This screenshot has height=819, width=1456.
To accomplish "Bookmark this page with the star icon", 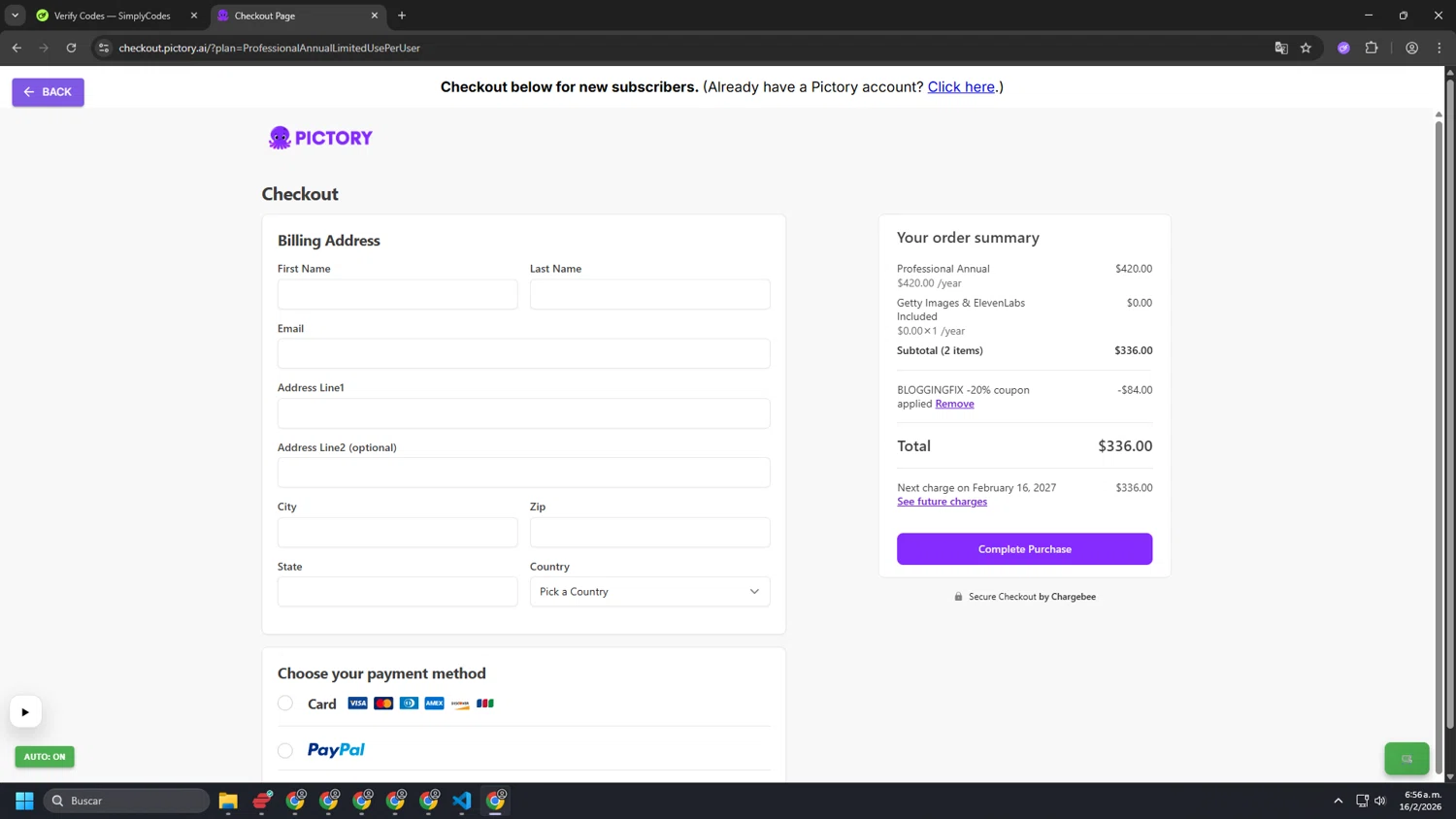I will (x=1306, y=48).
